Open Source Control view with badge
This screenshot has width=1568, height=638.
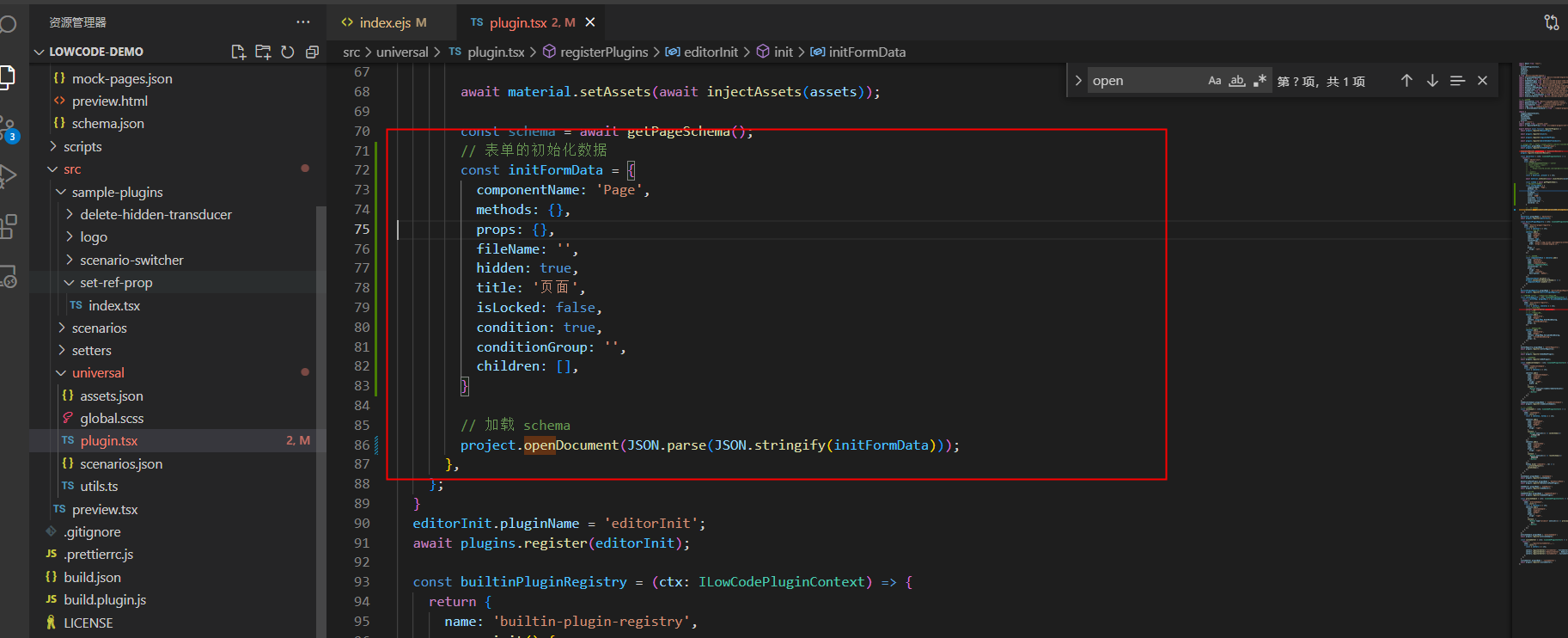[9, 130]
